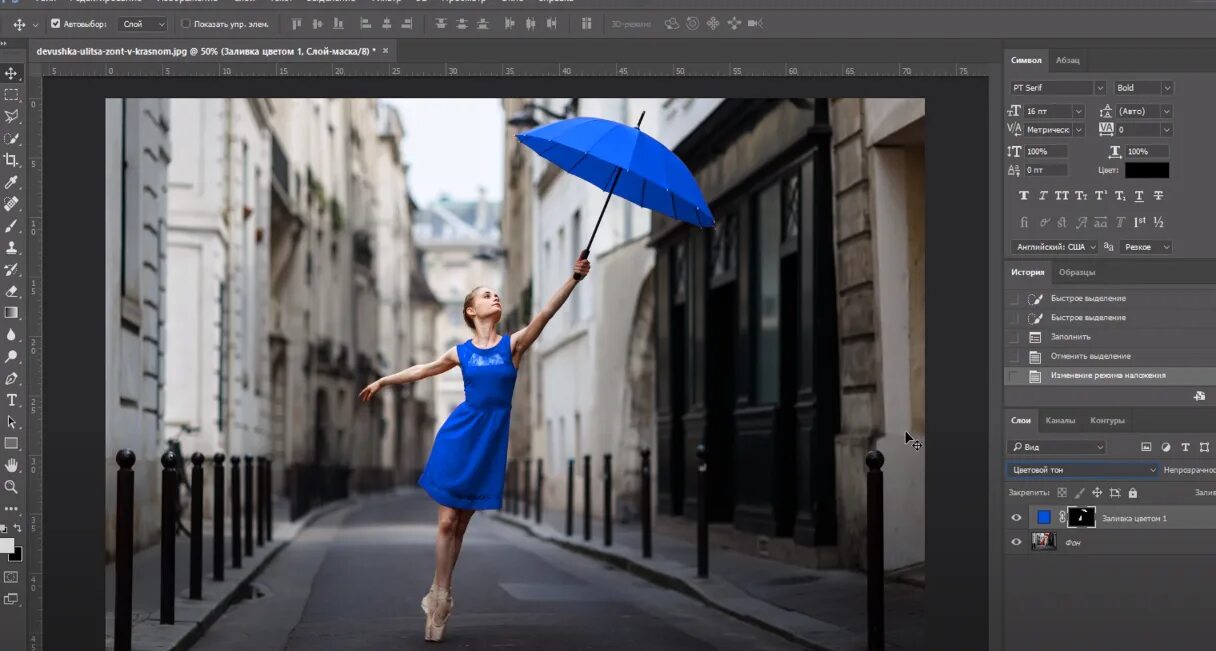This screenshot has height=651, width=1216.
Task: Hide the Фон layer
Action: point(1017,542)
